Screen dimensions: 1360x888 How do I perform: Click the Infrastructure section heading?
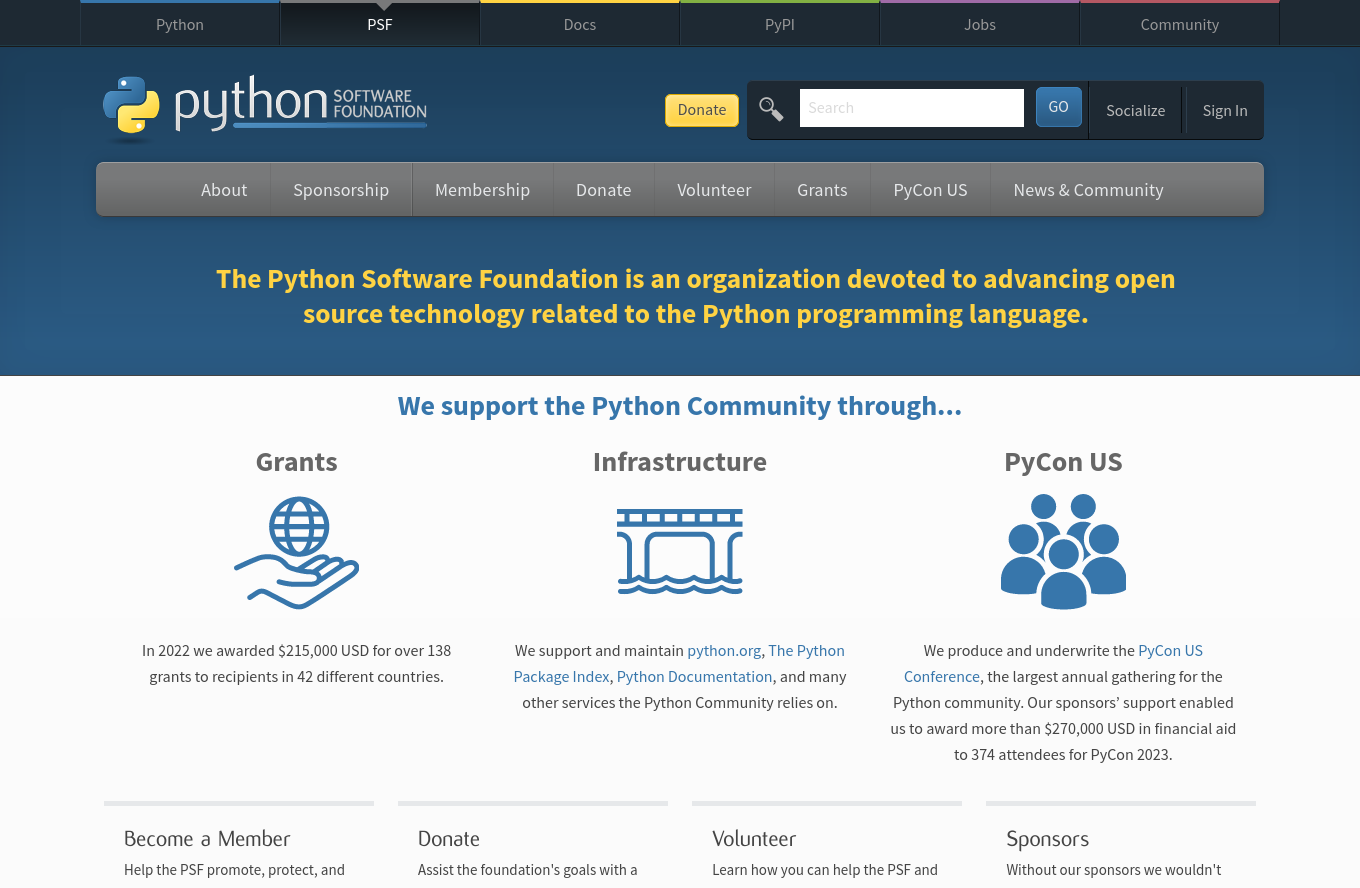coord(680,461)
